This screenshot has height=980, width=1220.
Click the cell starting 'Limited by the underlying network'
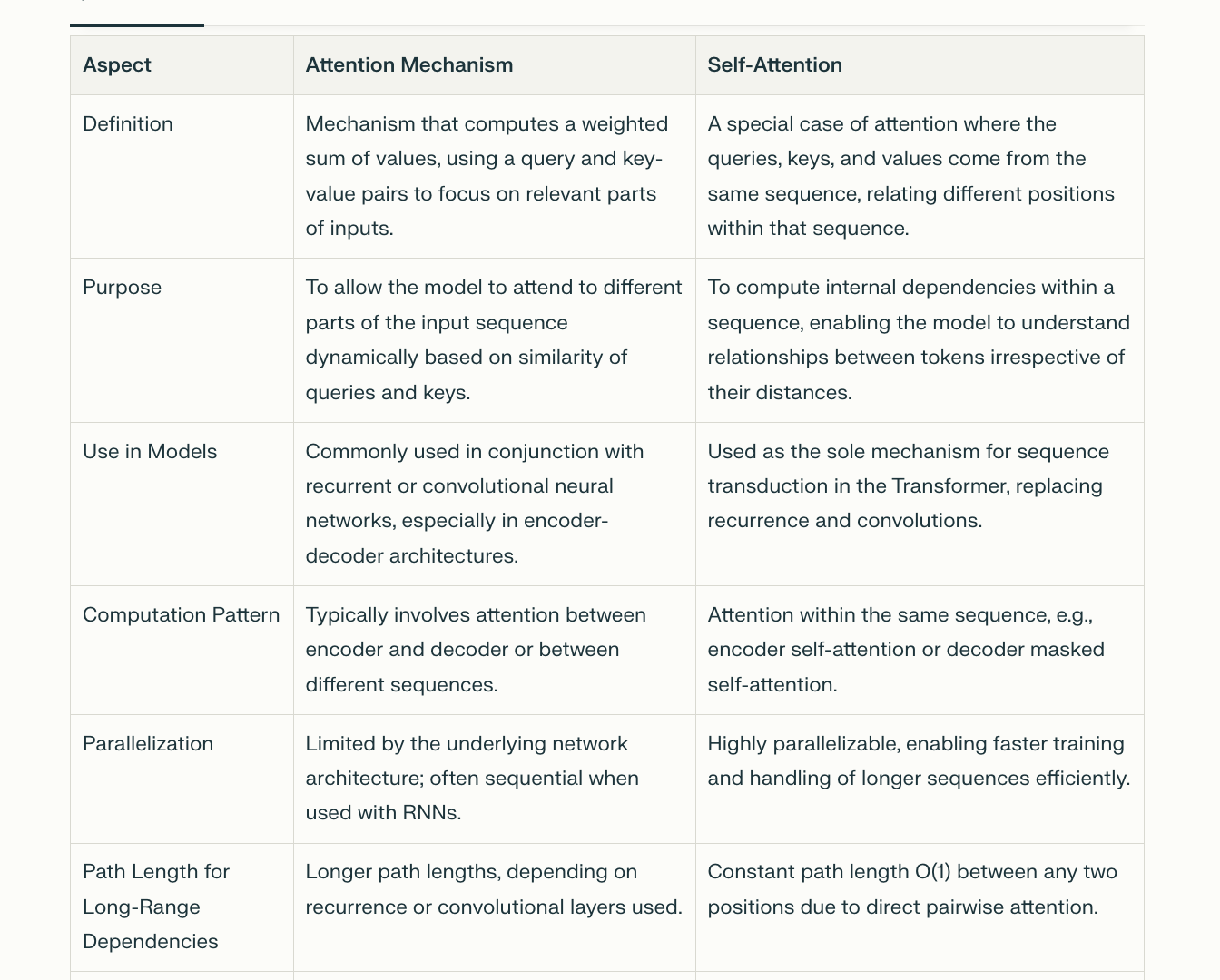point(472,779)
